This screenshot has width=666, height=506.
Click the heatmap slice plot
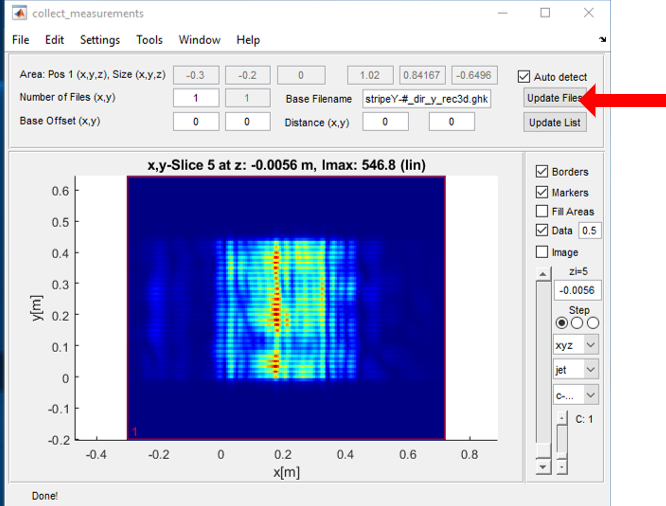286,308
